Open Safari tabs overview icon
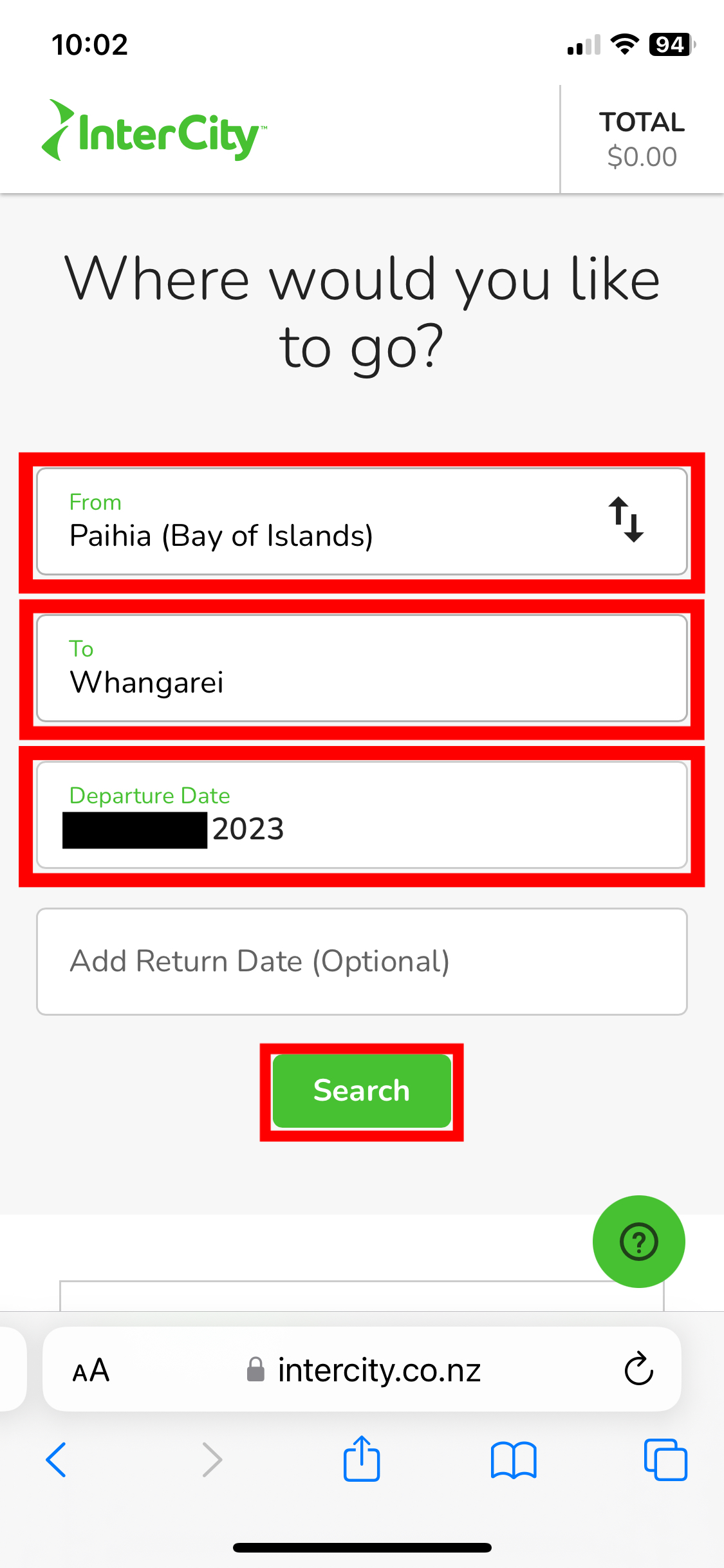 pos(665,1460)
